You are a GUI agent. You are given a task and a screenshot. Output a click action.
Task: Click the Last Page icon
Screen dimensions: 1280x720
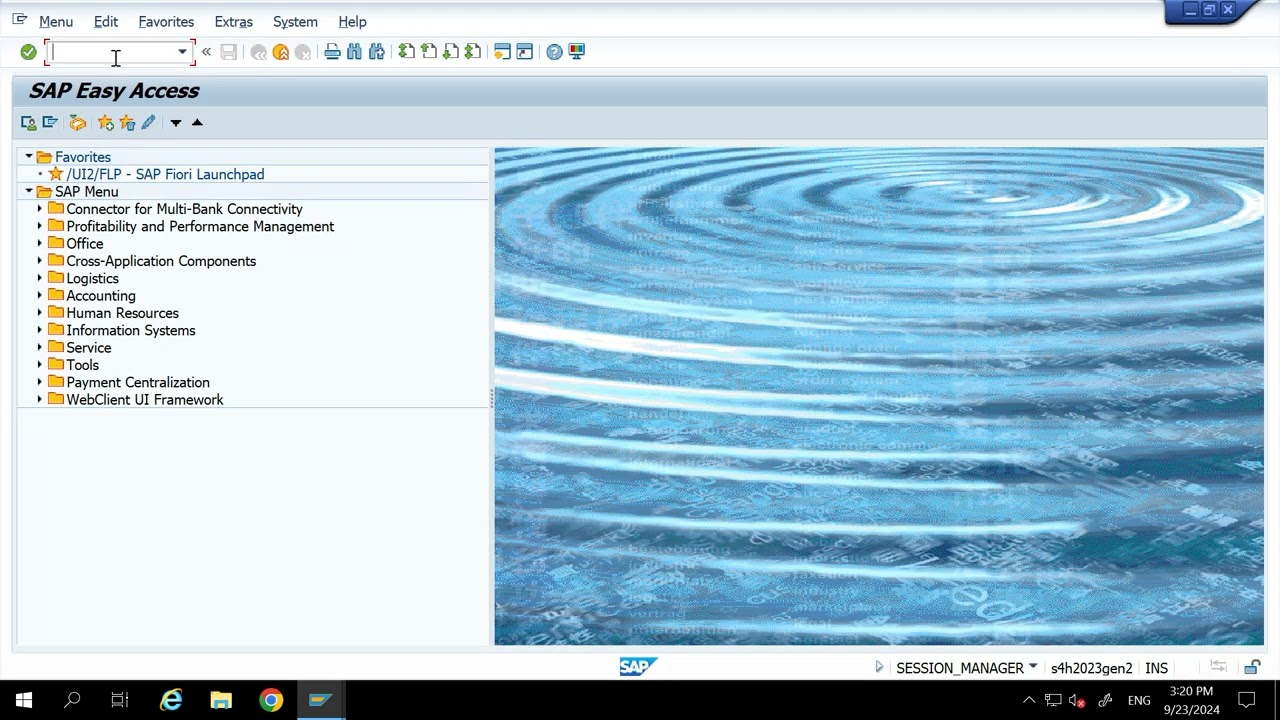472,52
